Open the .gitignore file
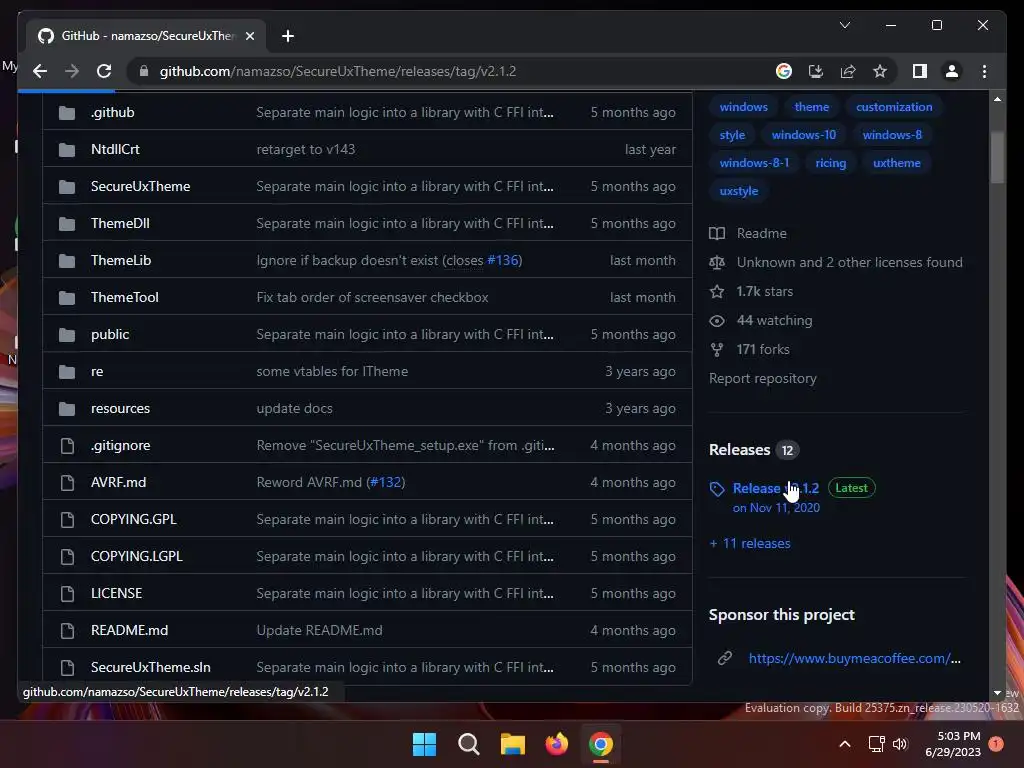1024x768 pixels. coord(120,445)
